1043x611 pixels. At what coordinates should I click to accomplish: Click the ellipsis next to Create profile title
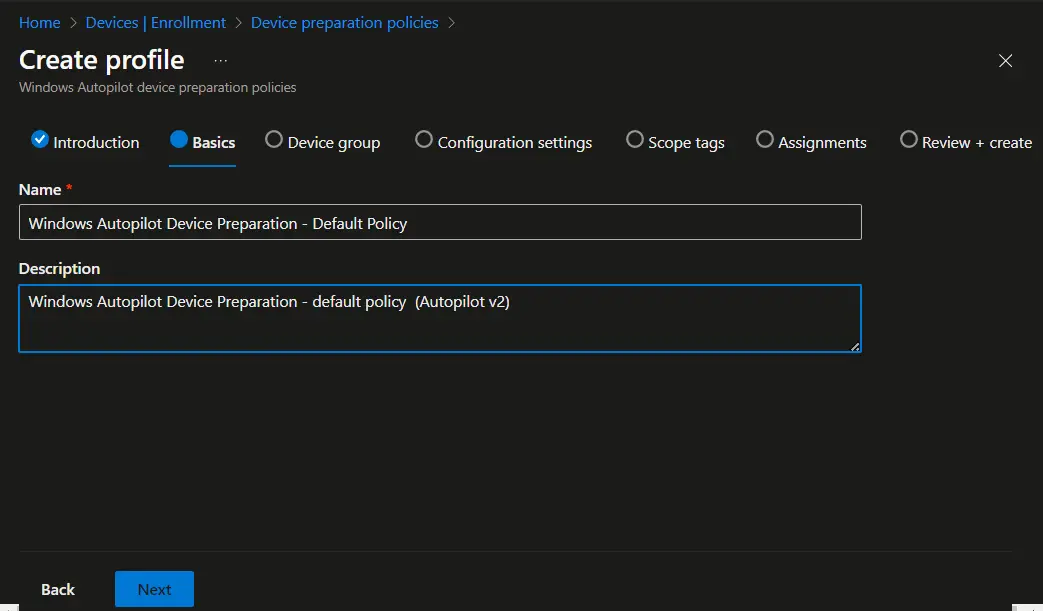click(221, 60)
